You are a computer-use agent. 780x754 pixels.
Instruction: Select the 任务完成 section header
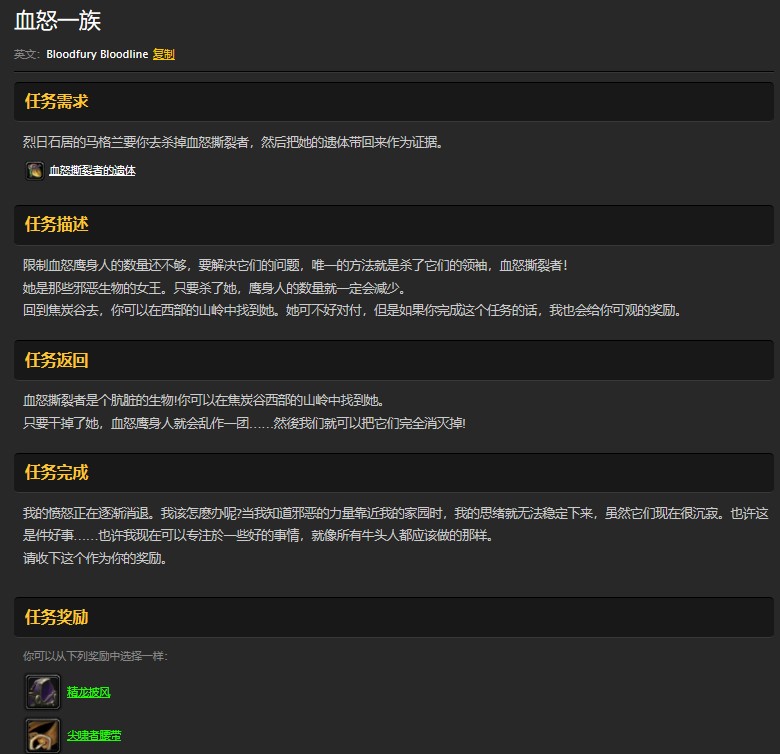57,472
